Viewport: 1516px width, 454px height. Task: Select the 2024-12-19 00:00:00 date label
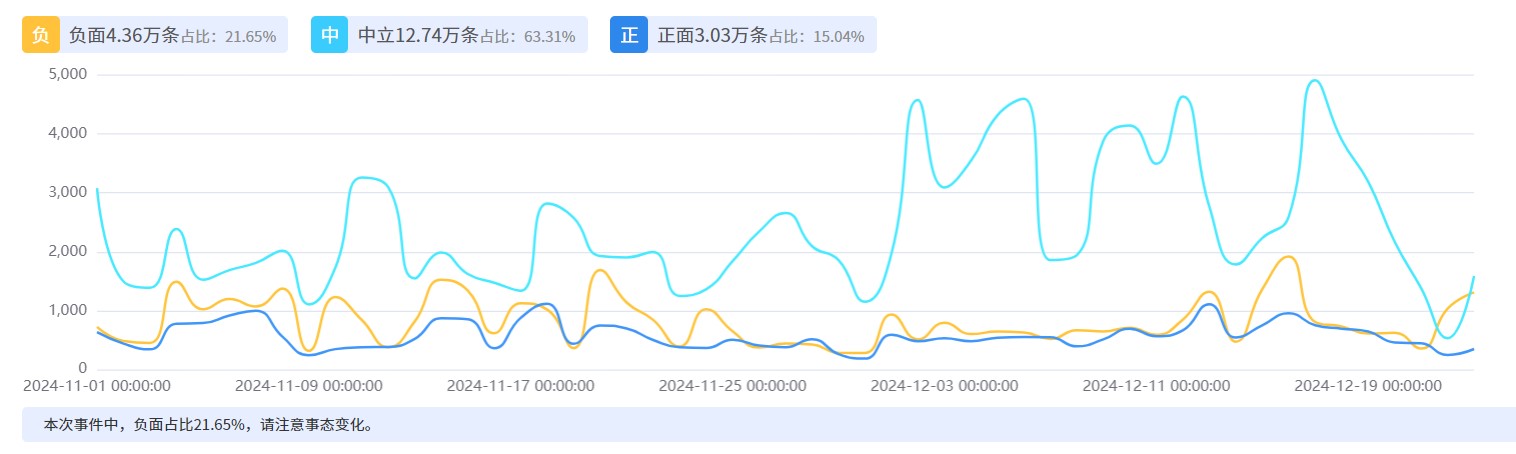click(x=1368, y=385)
